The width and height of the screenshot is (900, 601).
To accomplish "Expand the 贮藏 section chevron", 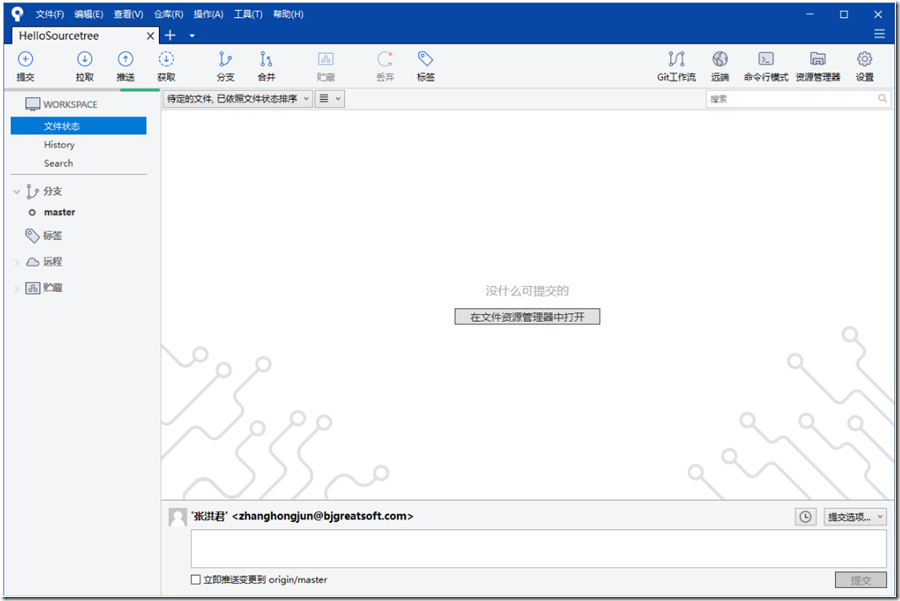I will [17, 288].
